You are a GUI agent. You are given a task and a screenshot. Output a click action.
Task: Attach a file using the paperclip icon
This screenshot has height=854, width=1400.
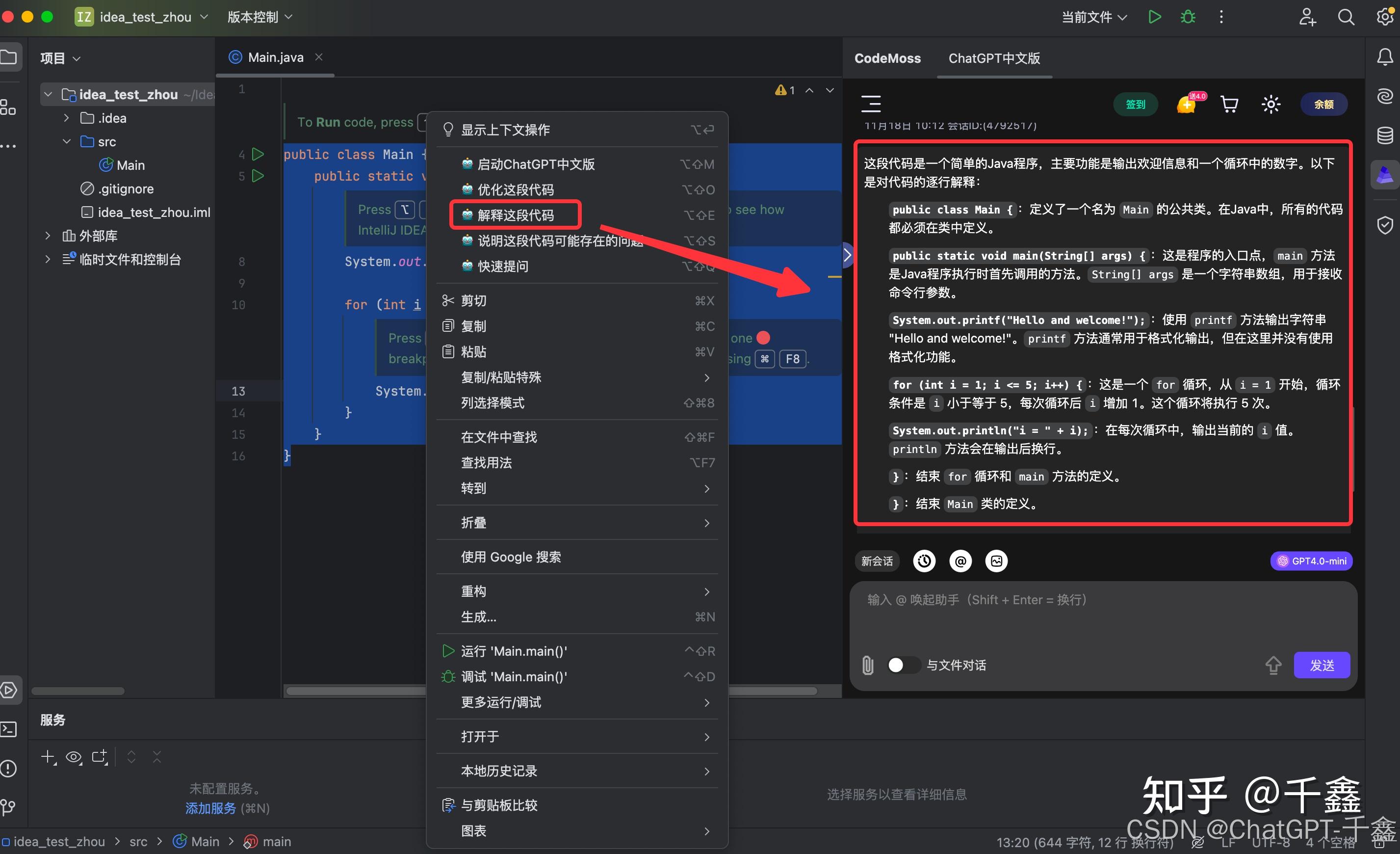[x=867, y=665]
